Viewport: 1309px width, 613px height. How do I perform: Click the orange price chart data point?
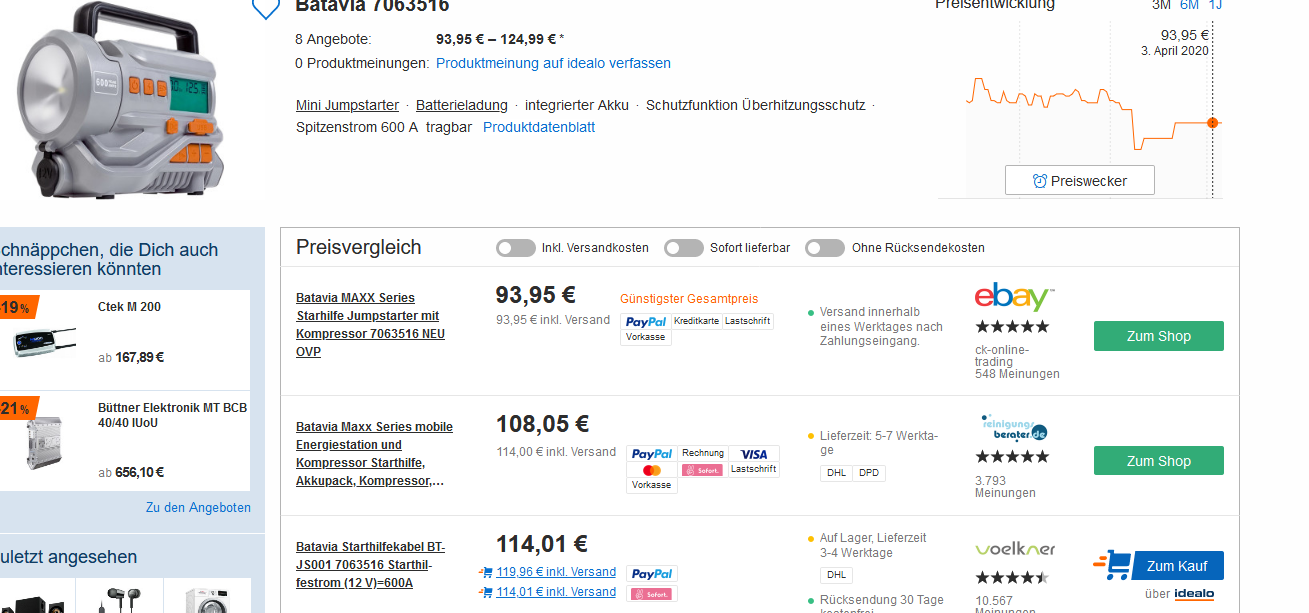[1212, 122]
